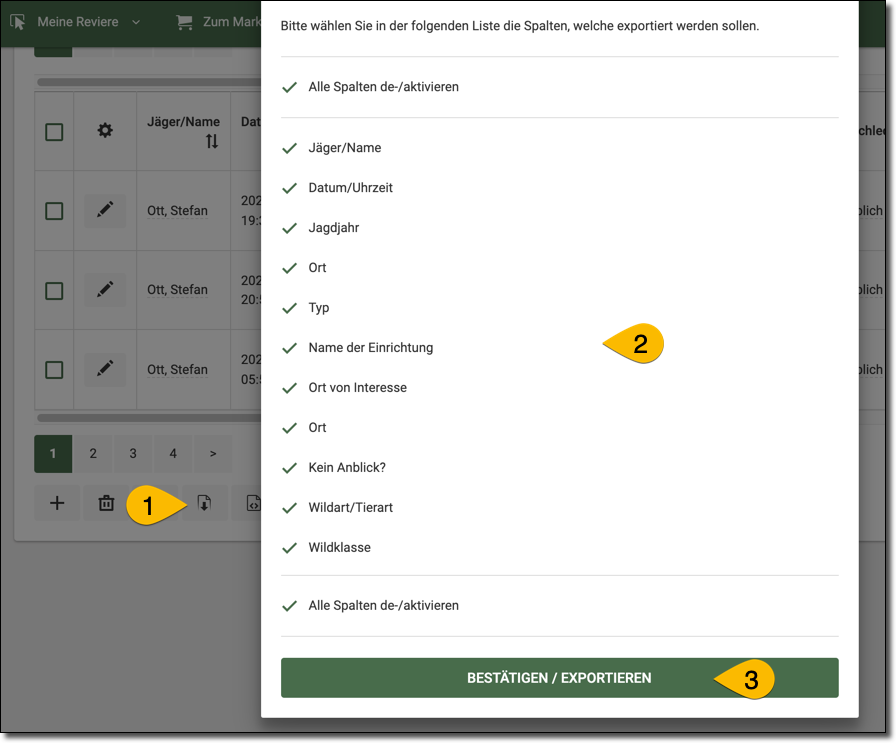Screen dimensions: 896x743
Task: Toggle the select-all checkbox in table header
Action: [x=54, y=131]
